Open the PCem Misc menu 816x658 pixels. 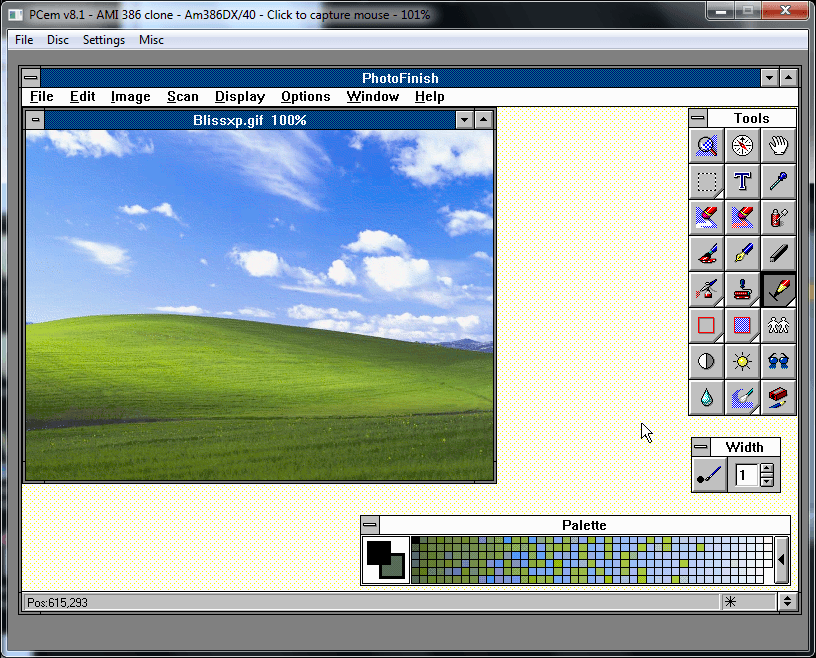point(151,40)
